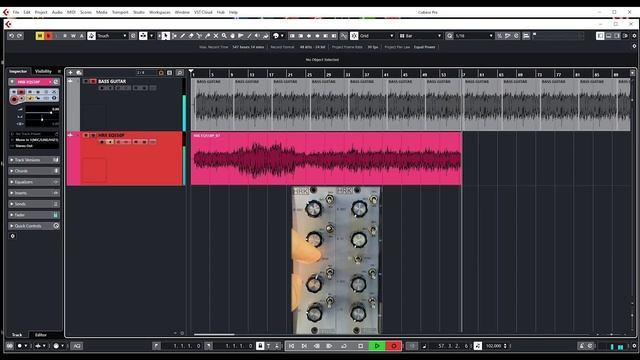
Task: Click the red Record transport button
Action: click(x=393, y=346)
